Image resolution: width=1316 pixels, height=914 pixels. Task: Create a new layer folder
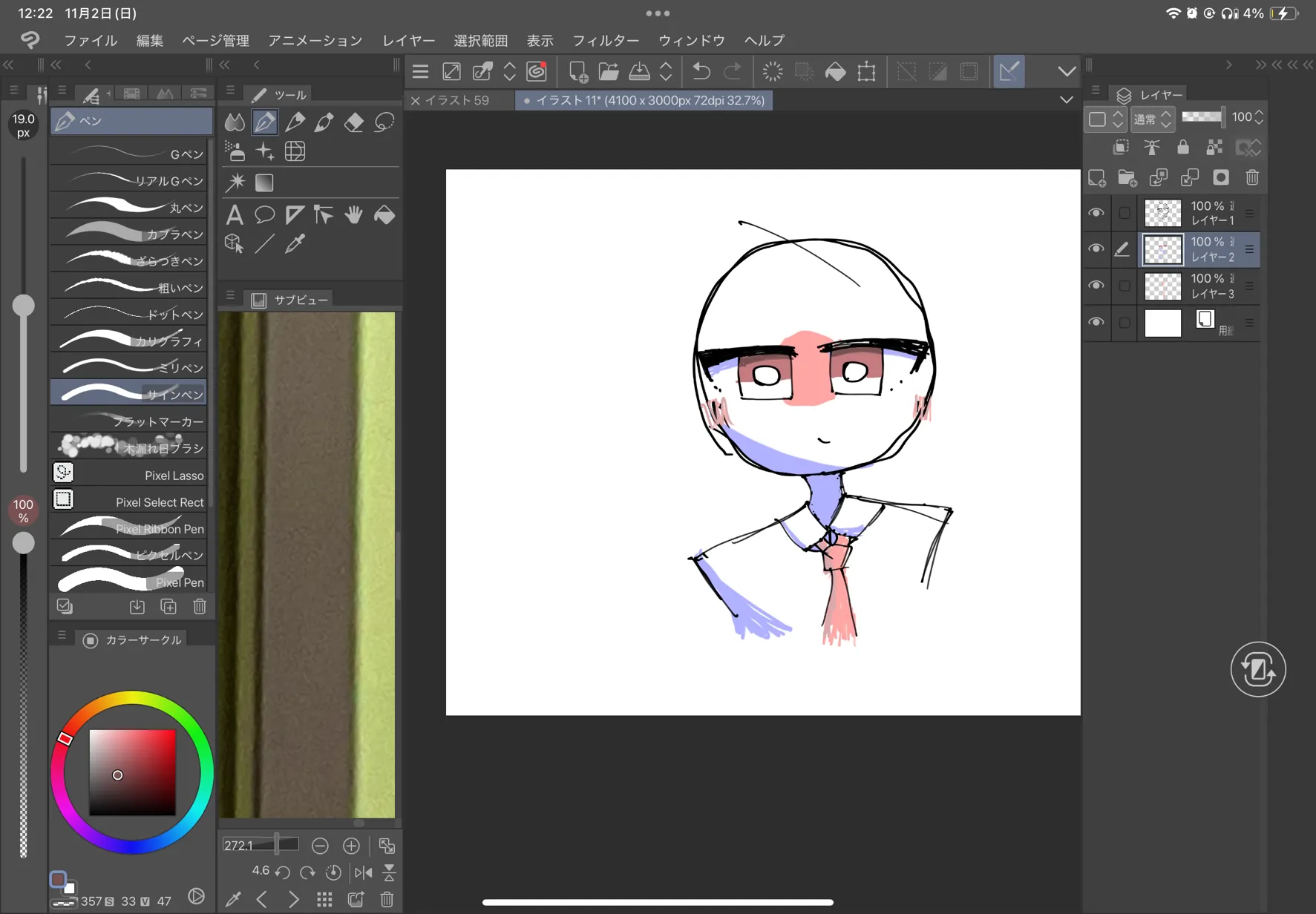[x=1127, y=177]
